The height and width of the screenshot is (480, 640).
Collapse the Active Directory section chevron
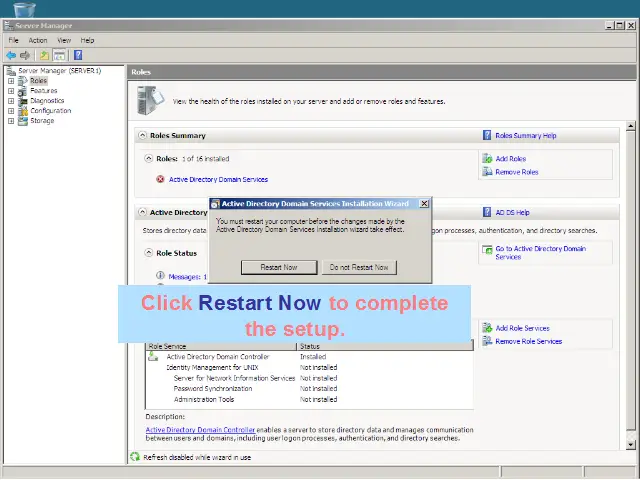(x=142, y=212)
